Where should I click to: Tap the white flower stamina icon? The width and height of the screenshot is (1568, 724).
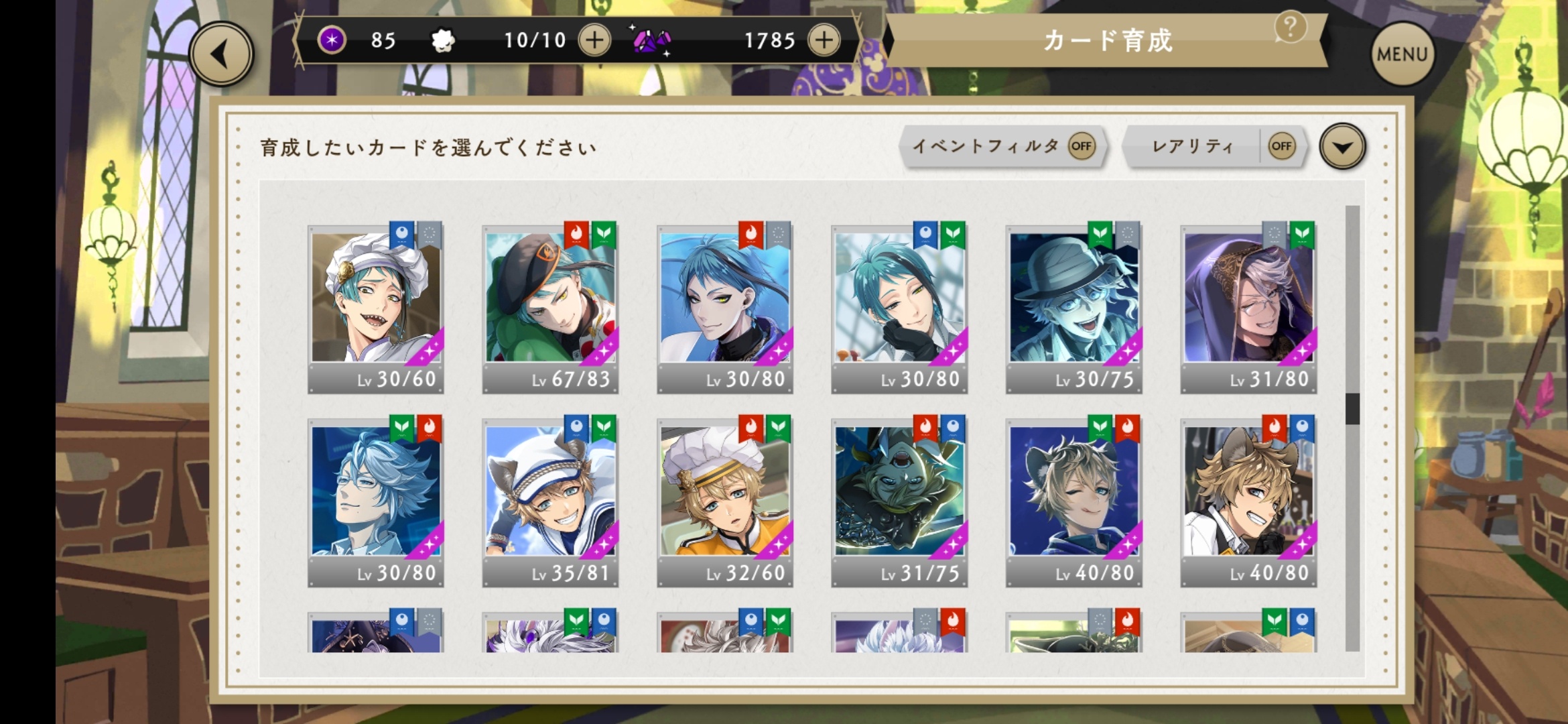[x=442, y=41]
